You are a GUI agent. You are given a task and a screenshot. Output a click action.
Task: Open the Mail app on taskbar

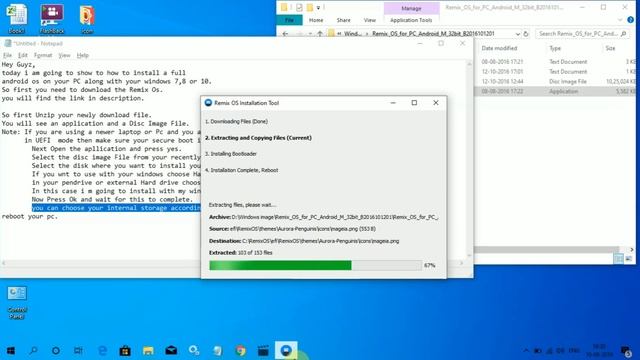[x=171, y=350]
